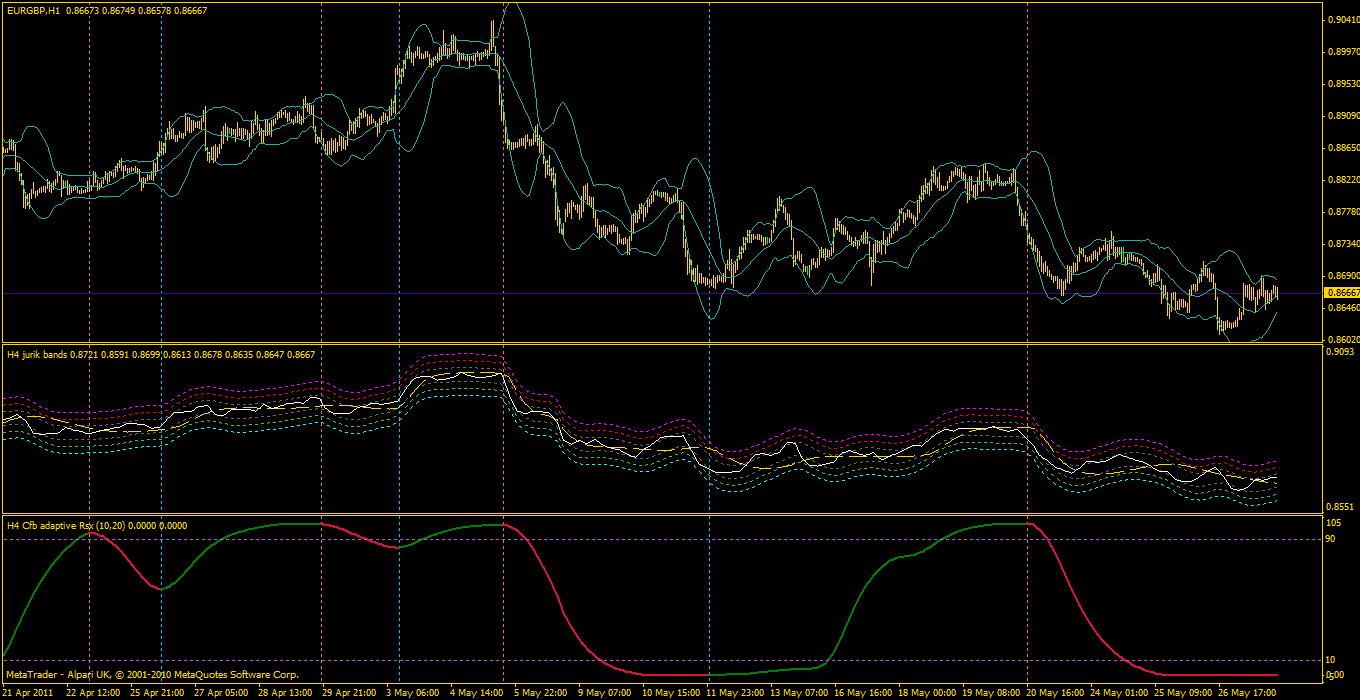This screenshot has height=700, width=1360.
Task: Click the 24 May 01:00 time label
Action: 1118,692
